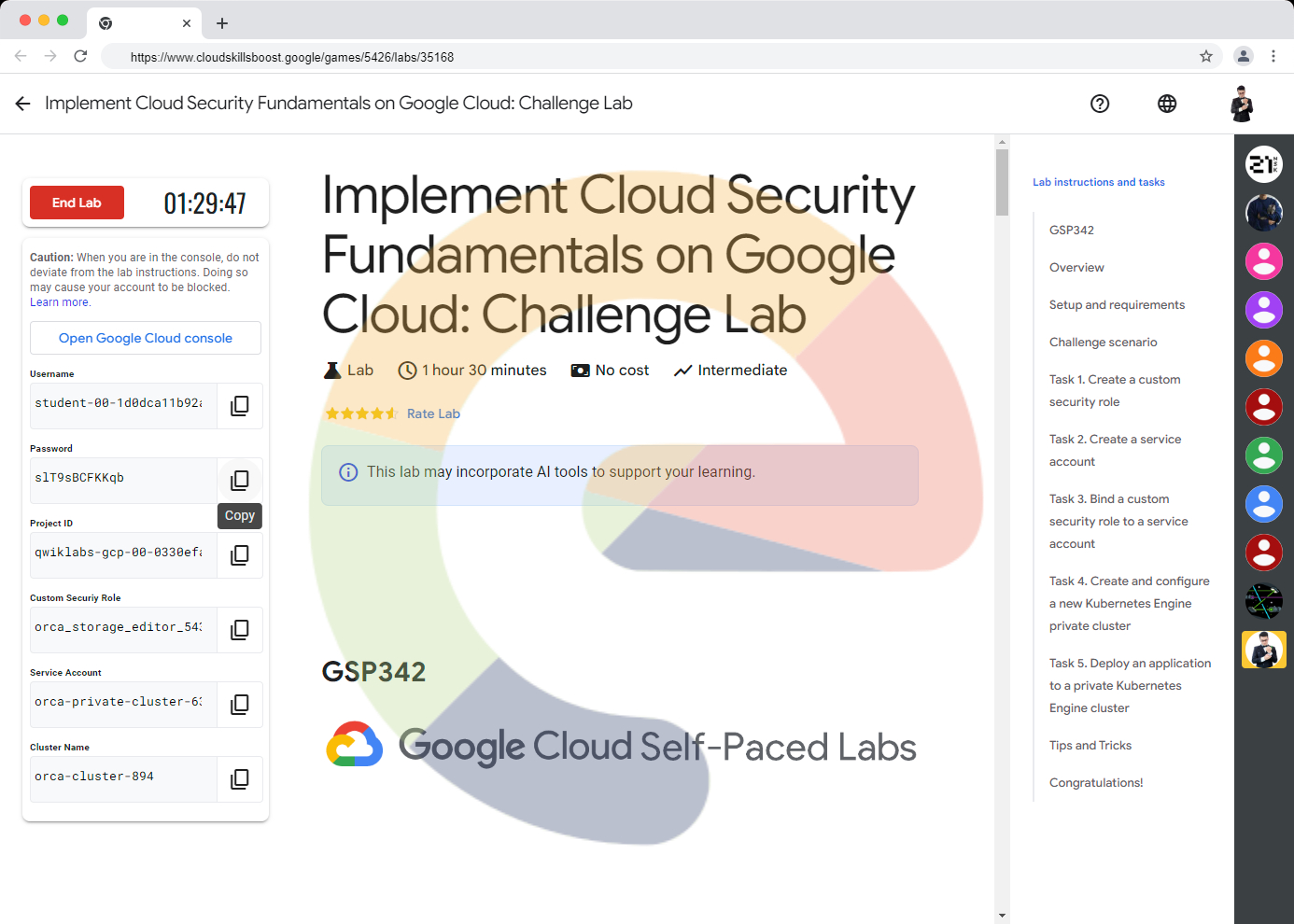Click the orange avatar icon in sidebar

click(x=1264, y=358)
